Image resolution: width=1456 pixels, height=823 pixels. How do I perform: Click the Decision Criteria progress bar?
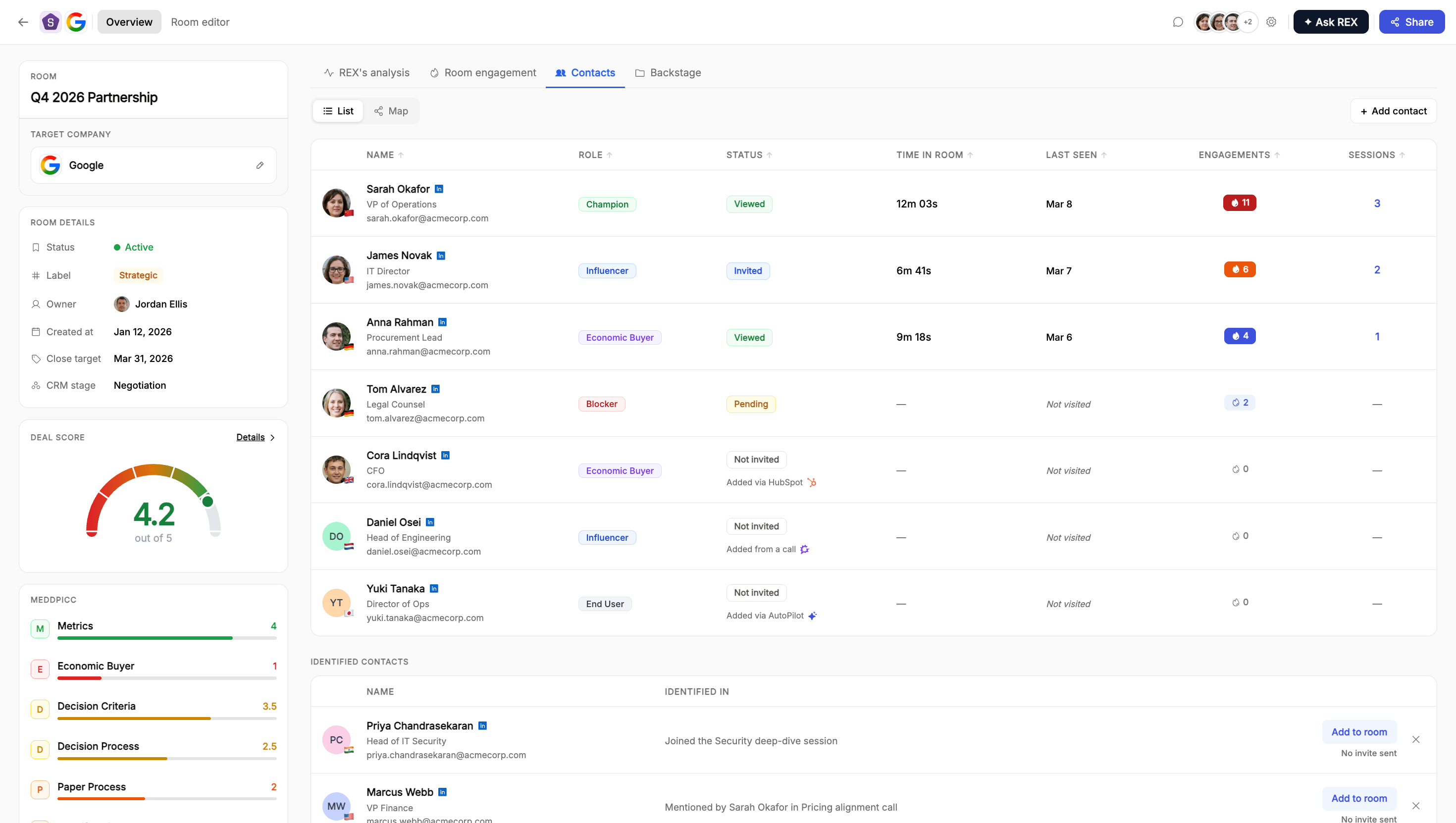[167, 719]
